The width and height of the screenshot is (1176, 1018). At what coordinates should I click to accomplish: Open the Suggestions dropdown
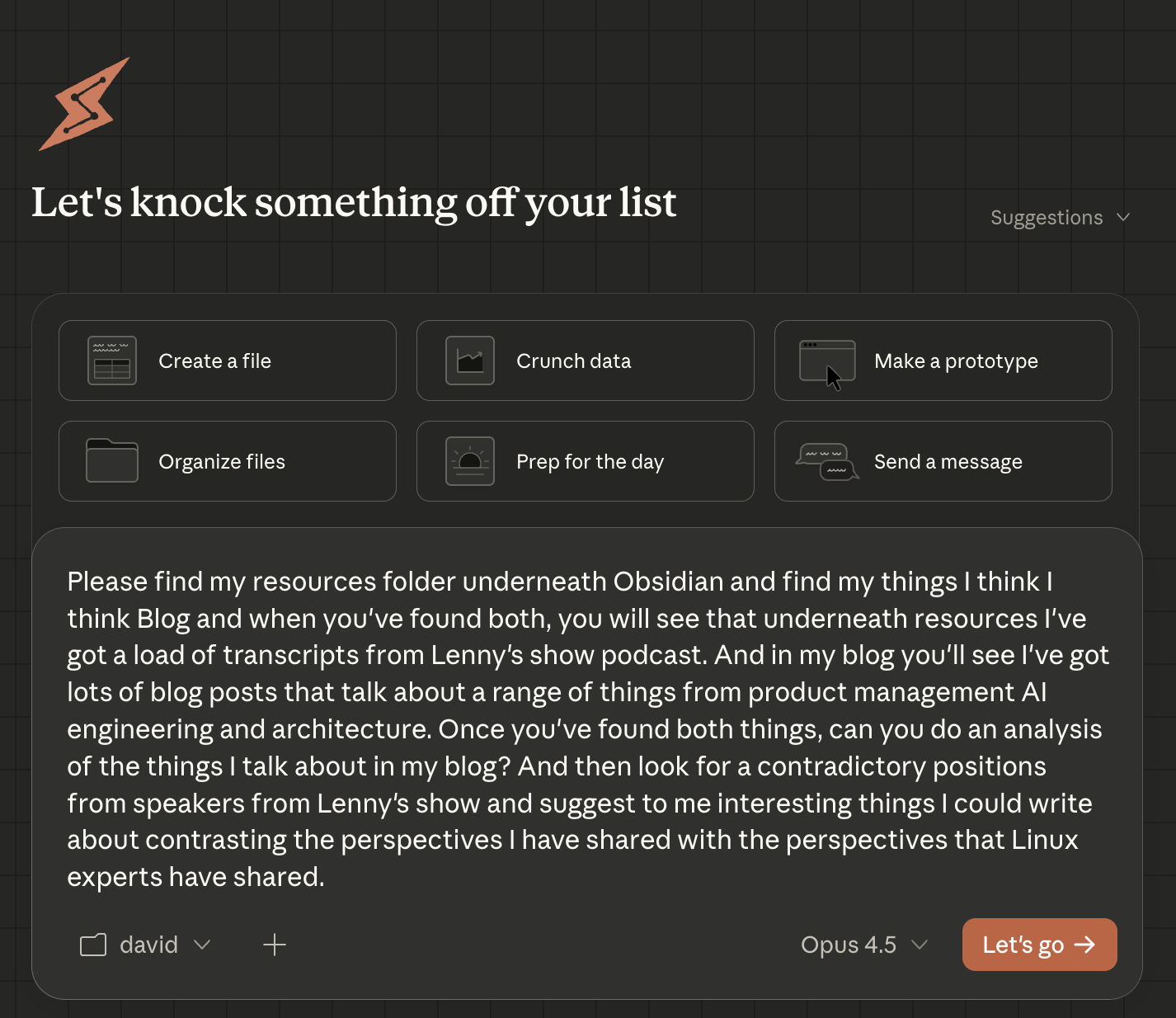pyautogui.click(x=1060, y=217)
